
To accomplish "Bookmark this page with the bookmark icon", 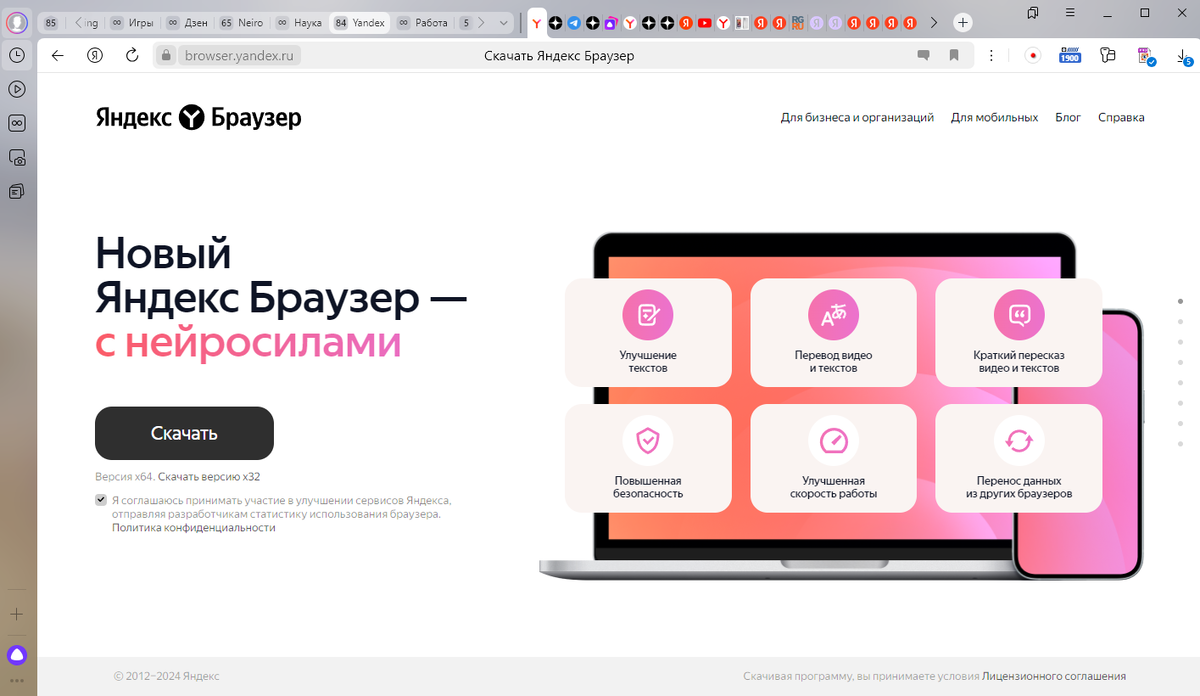I will pos(954,56).
